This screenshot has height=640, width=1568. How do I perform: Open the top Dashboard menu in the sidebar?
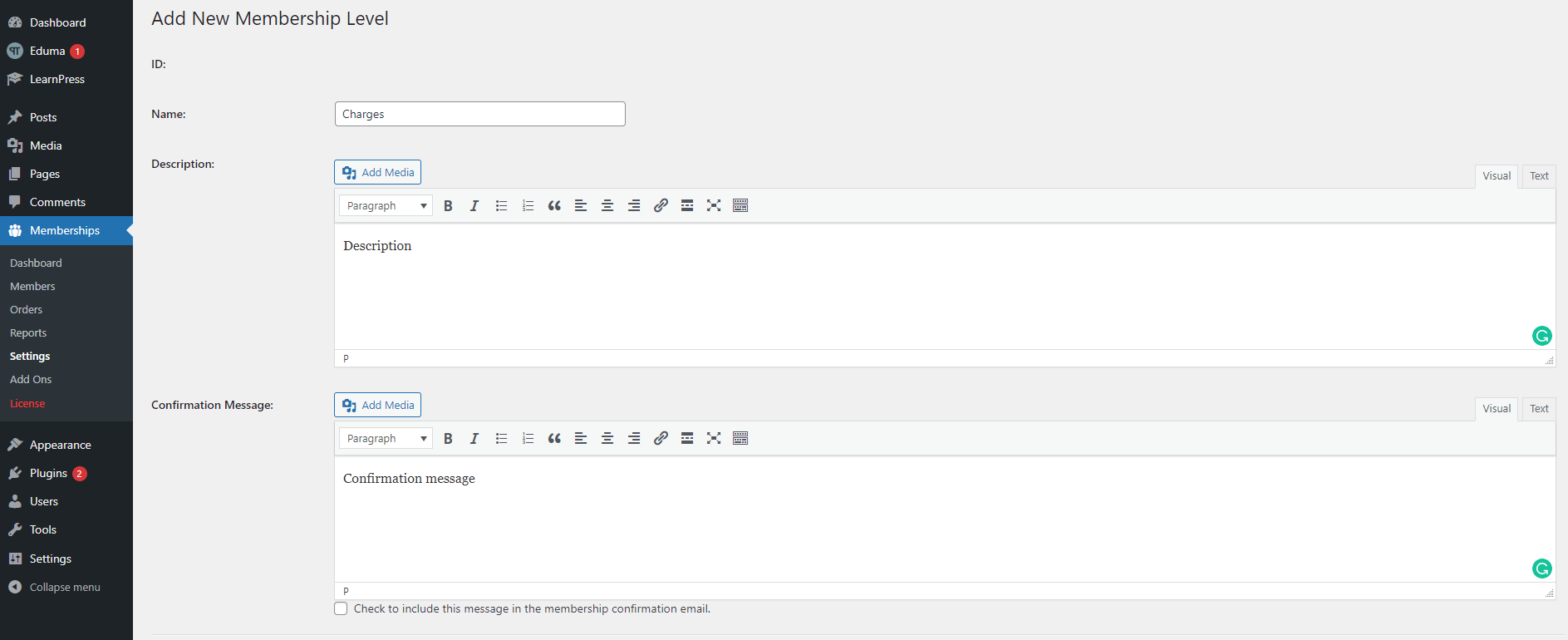pyautogui.click(x=66, y=22)
